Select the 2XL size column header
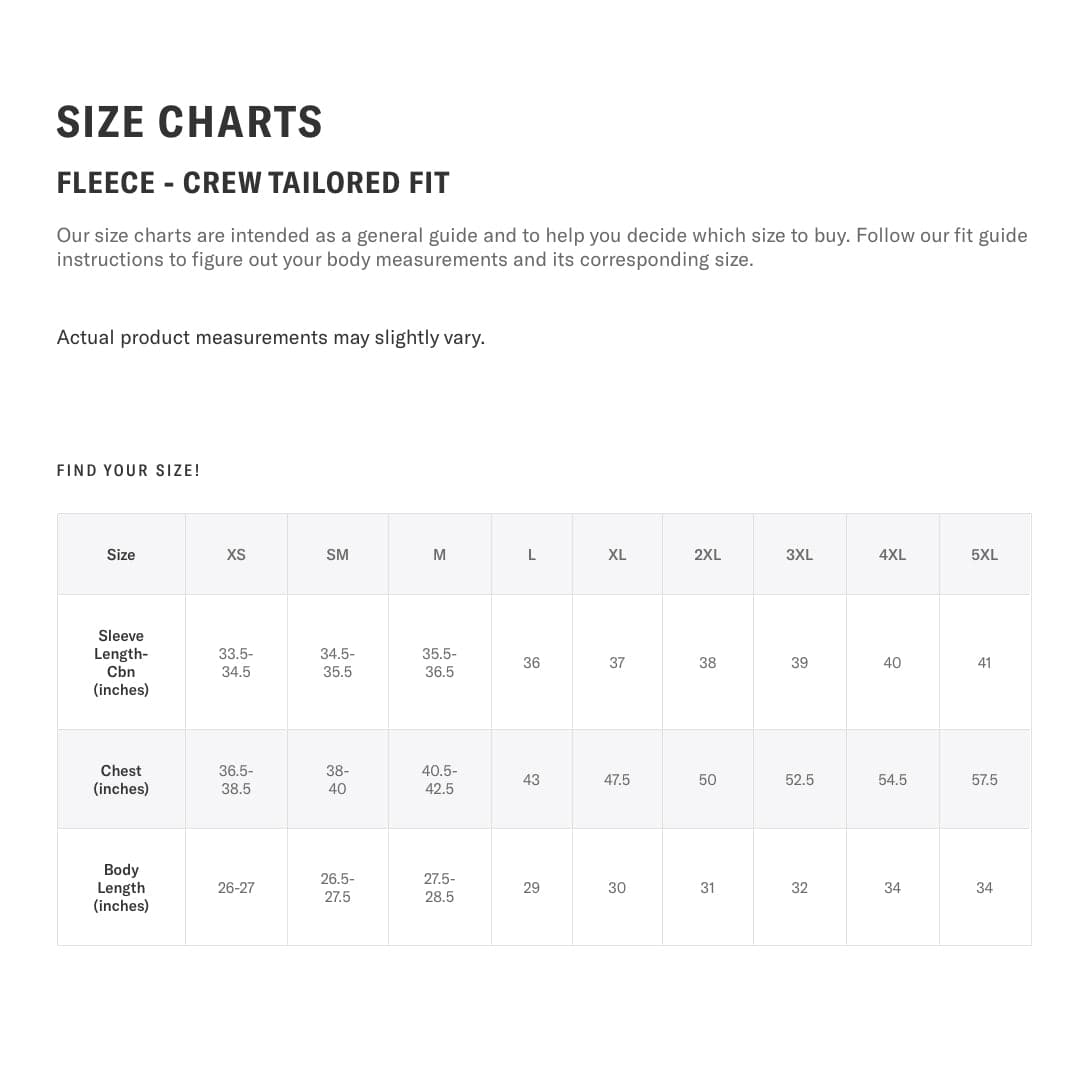Viewport: 1082px width, 1082px height. point(707,555)
